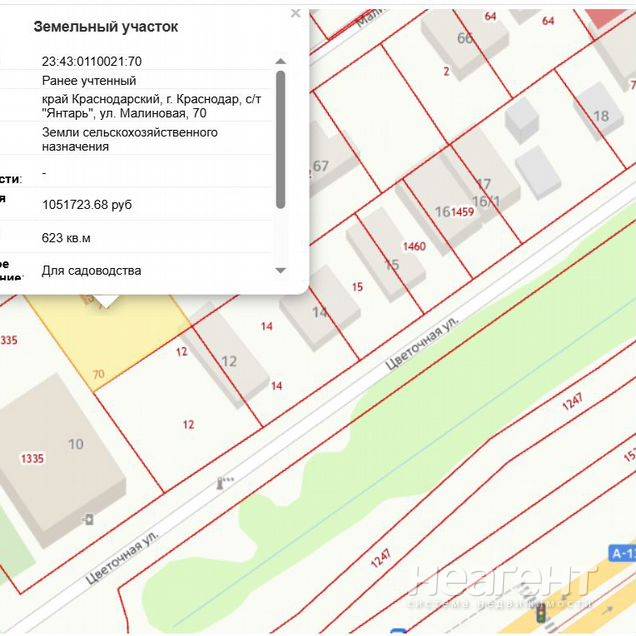Select parcel 1460 on the map

(x=413, y=246)
